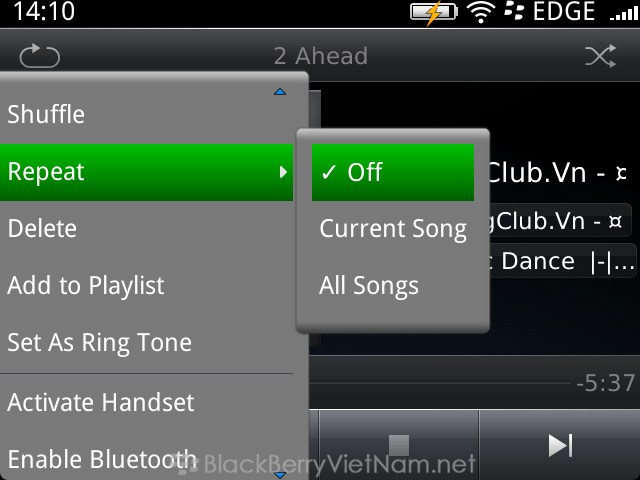640x480 pixels.
Task: Expand Repeat submenu arrow
Action: [283, 172]
